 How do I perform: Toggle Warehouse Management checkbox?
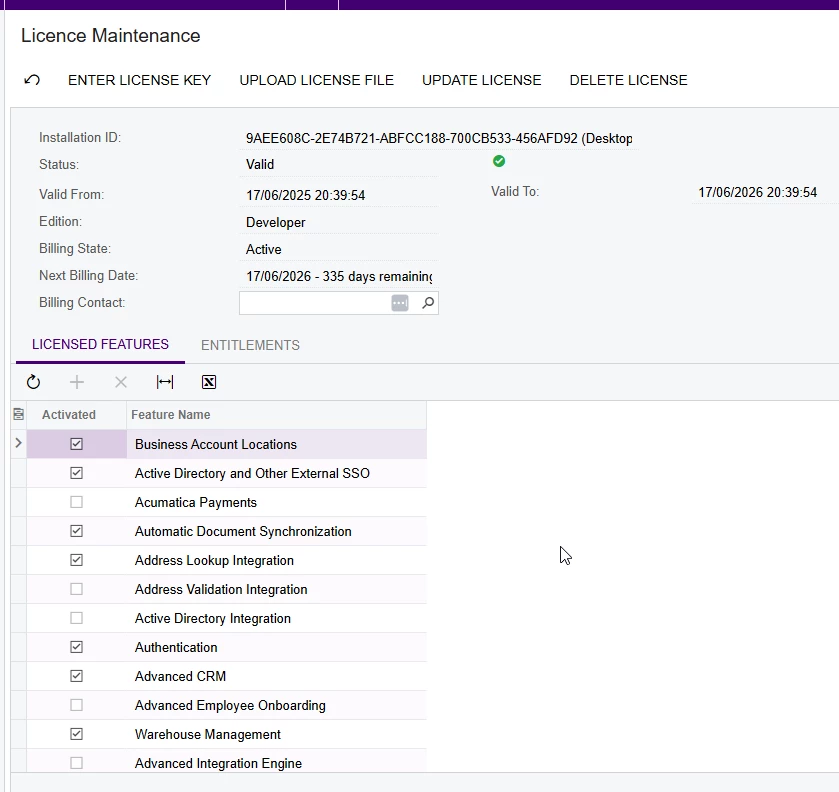pos(77,734)
